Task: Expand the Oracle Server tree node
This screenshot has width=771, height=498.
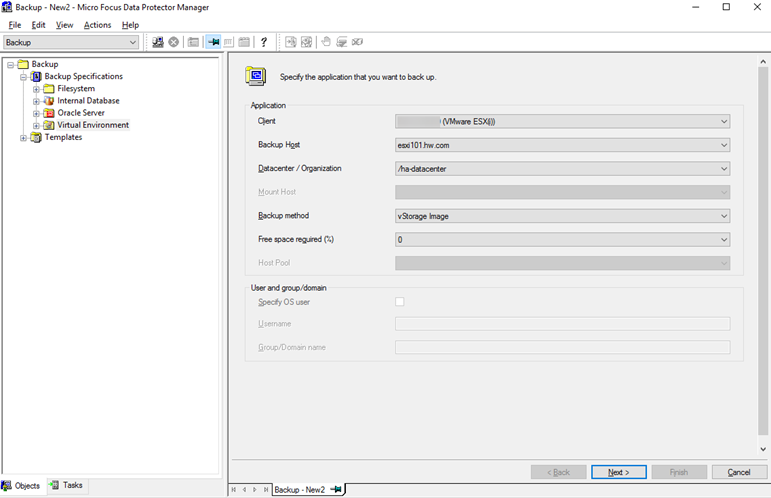Action: click(36, 114)
